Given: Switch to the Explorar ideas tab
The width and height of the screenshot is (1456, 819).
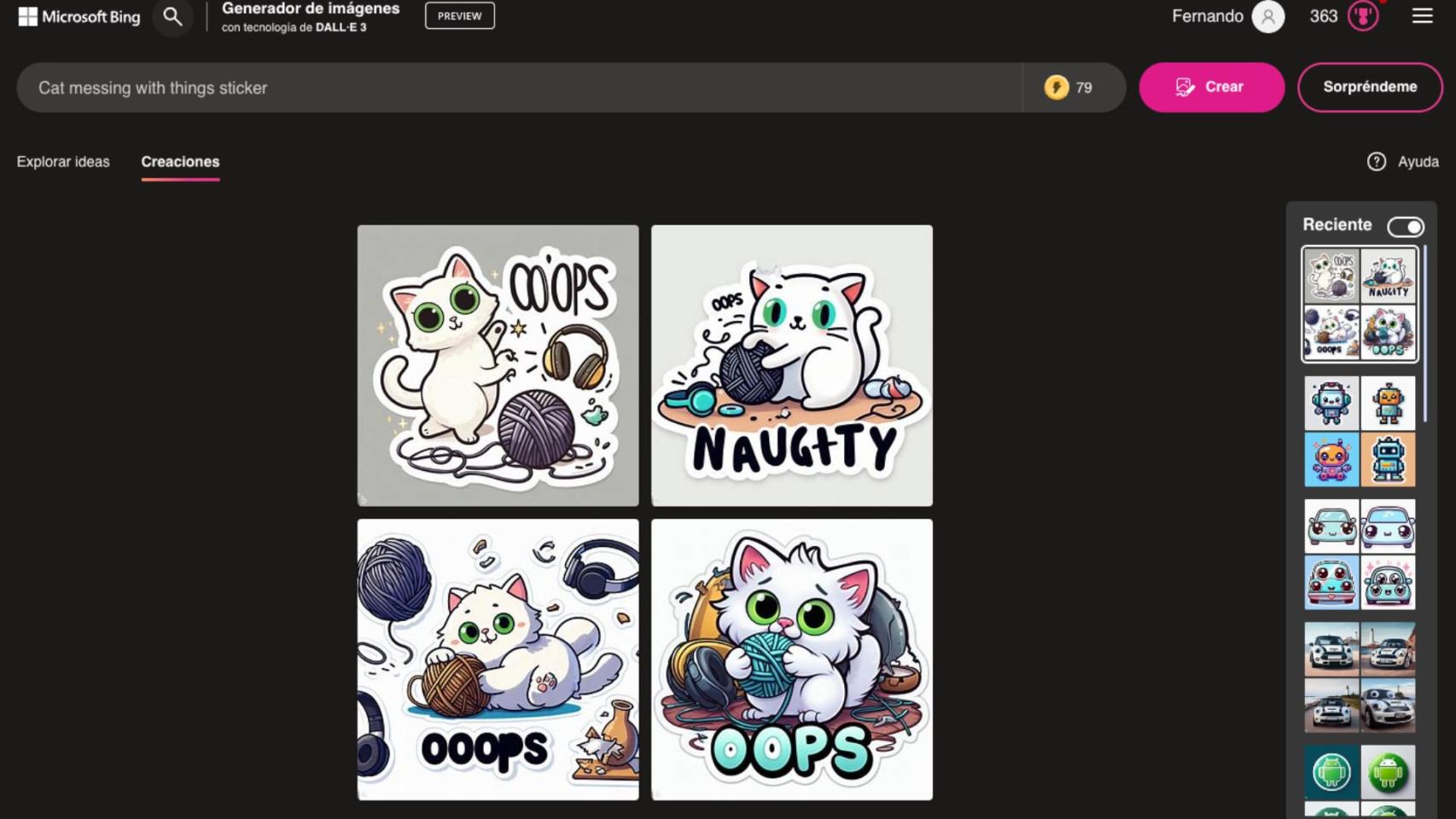Looking at the screenshot, I should [x=63, y=161].
